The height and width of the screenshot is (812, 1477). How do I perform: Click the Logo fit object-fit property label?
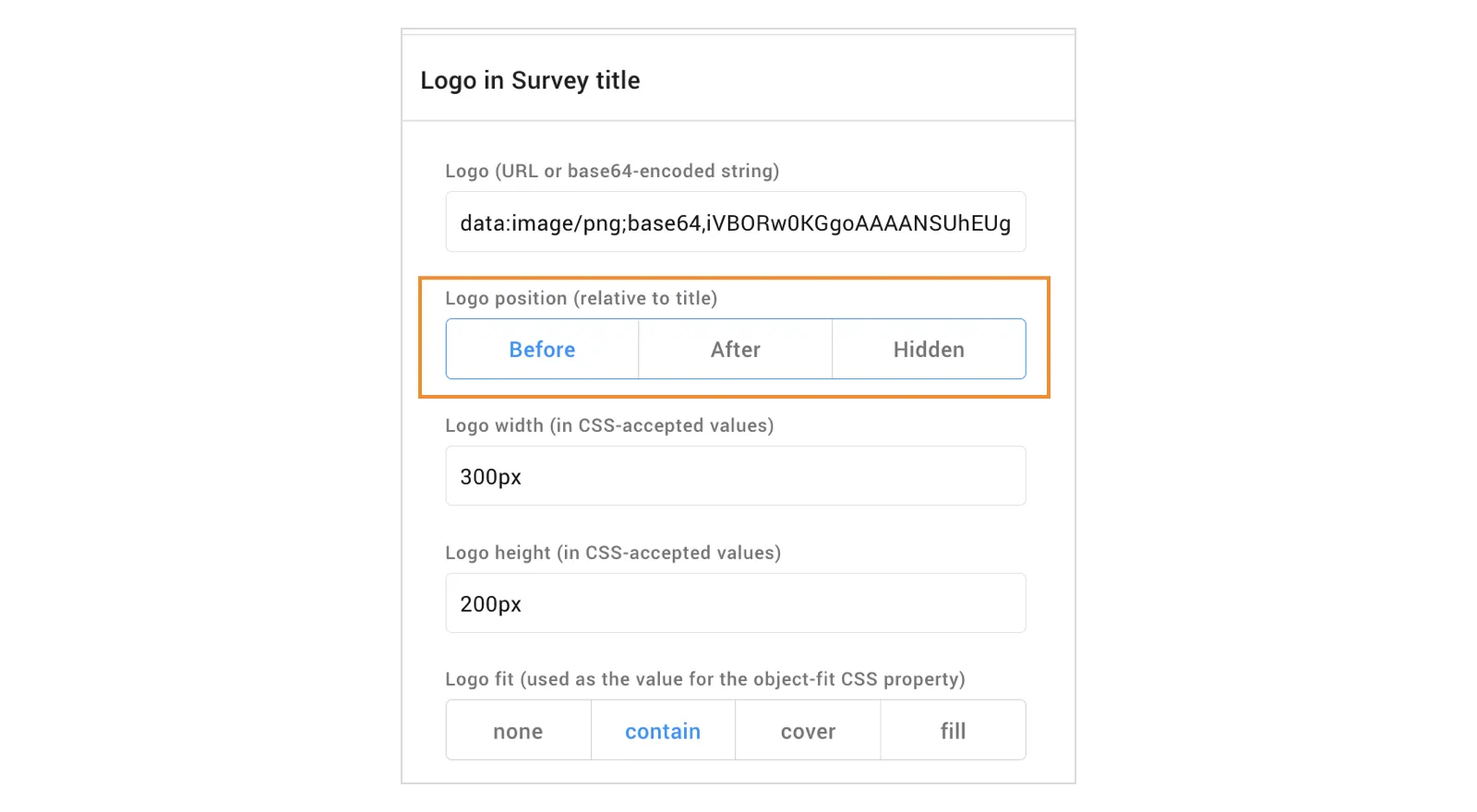tap(705, 679)
